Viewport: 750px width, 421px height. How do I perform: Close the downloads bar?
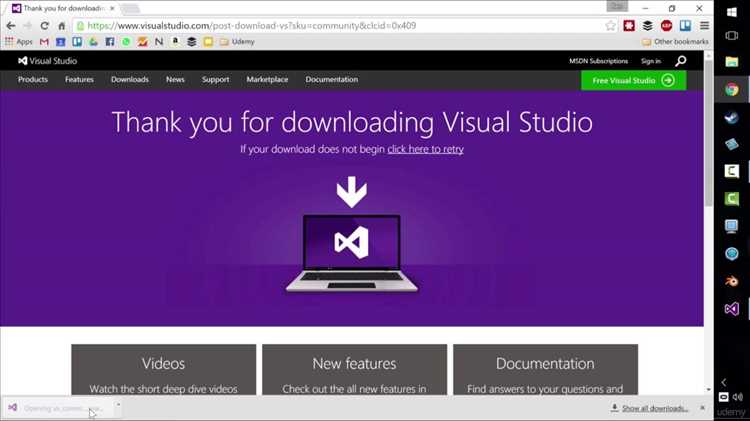702,408
